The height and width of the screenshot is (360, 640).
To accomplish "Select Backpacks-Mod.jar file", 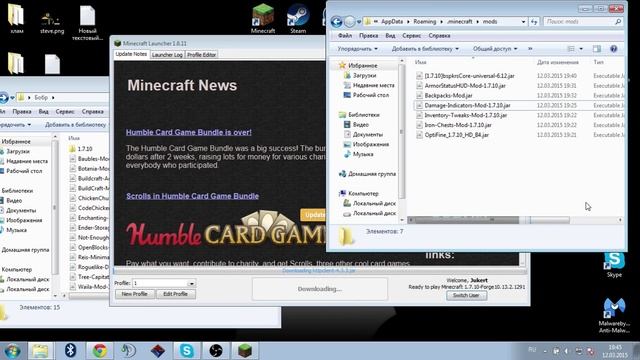I will tap(448, 96).
